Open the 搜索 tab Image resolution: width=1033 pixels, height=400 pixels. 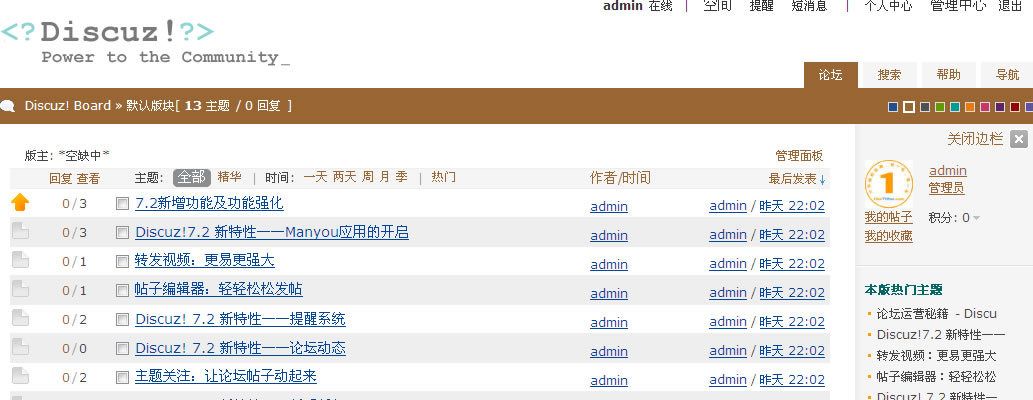[x=889, y=75]
